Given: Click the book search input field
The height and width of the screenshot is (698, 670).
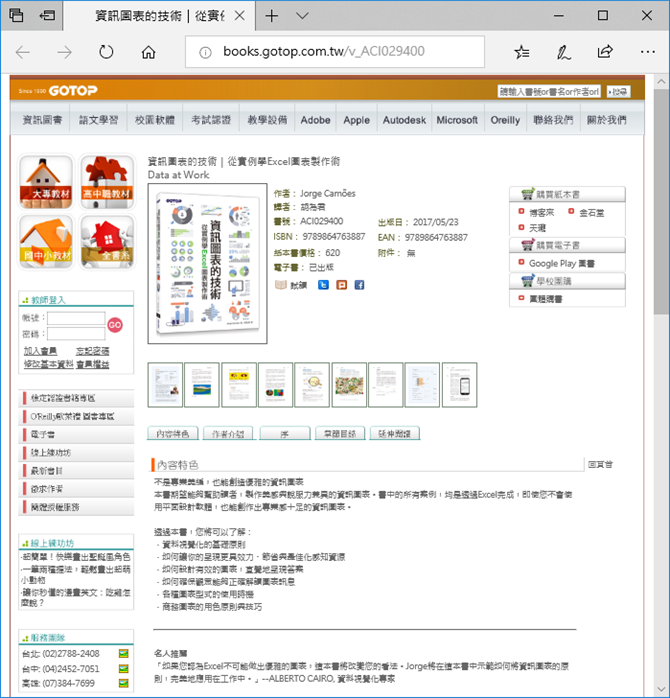Looking at the screenshot, I should tap(549, 92).
